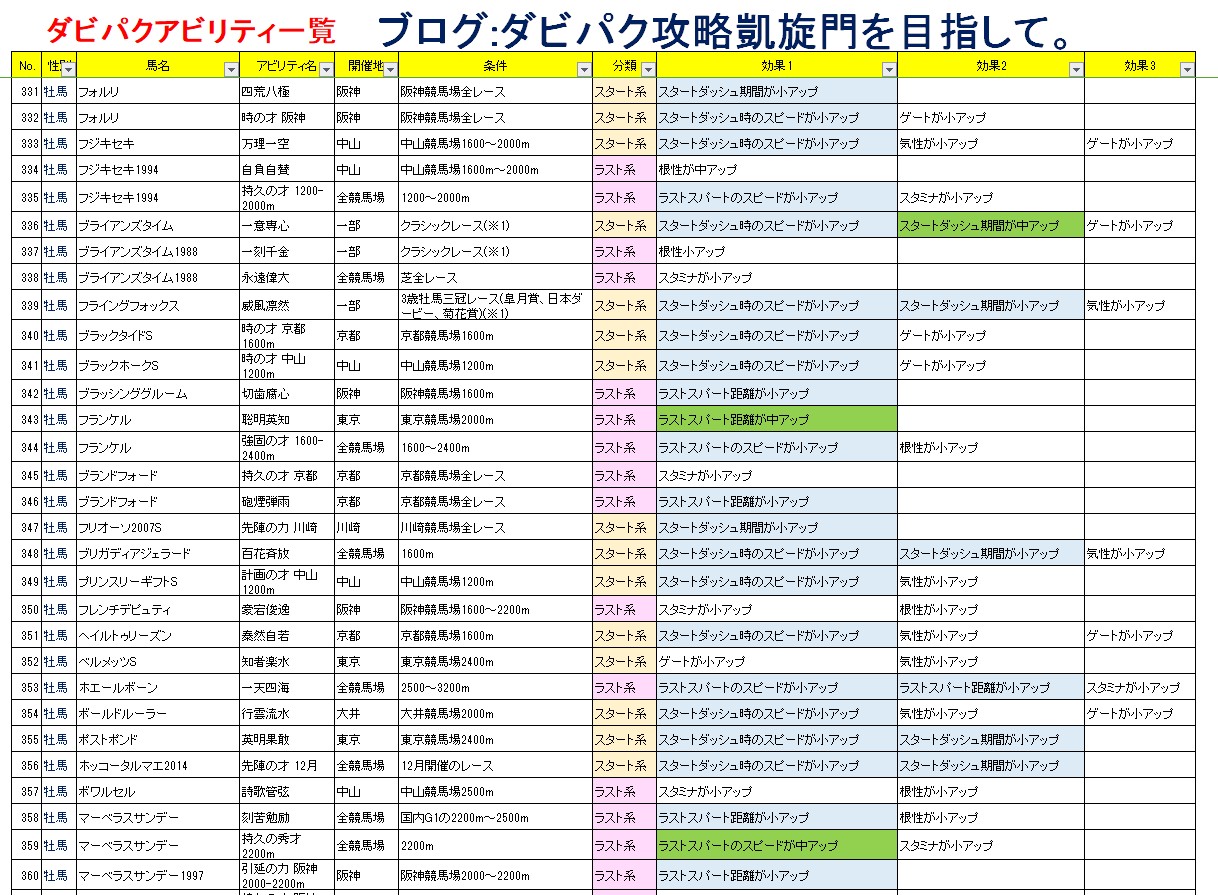This screenshot has height=895, width=1218.
Task: Select the ability cell 詩歌管弦
Action: pos(286,791)
